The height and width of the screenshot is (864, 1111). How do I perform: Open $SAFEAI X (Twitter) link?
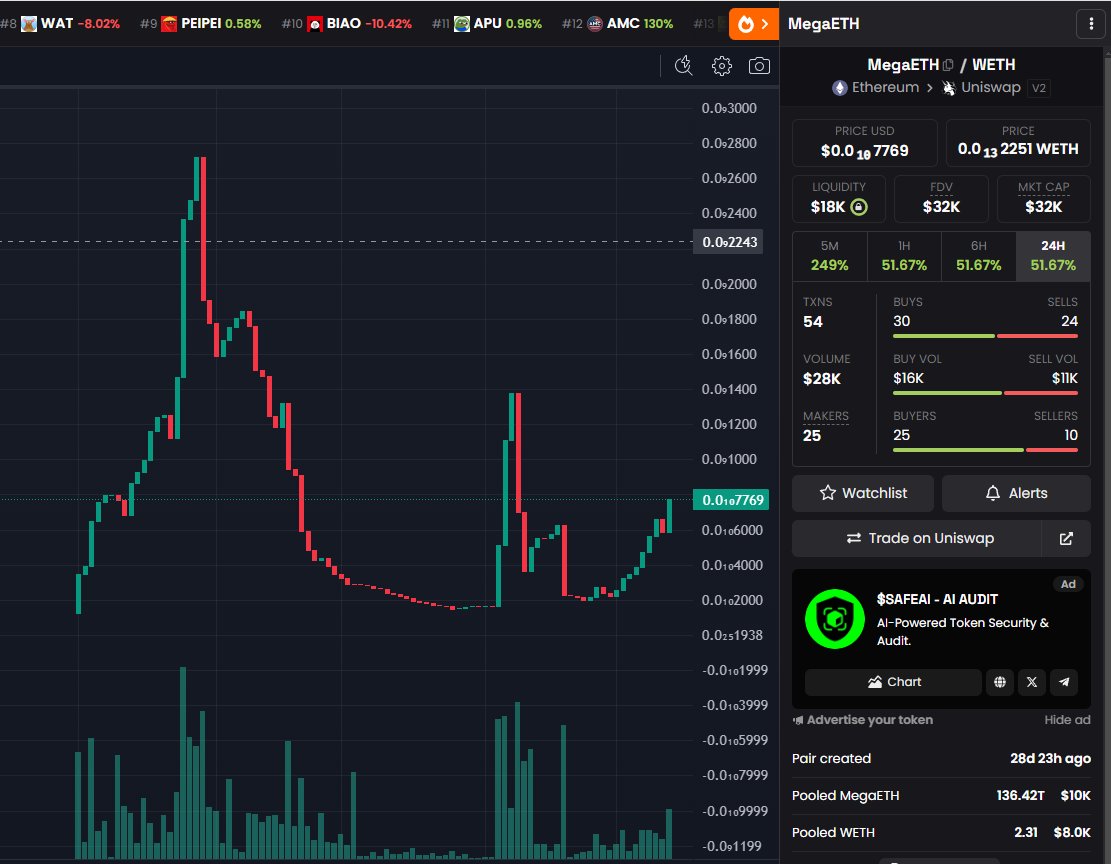[1032, 682]
